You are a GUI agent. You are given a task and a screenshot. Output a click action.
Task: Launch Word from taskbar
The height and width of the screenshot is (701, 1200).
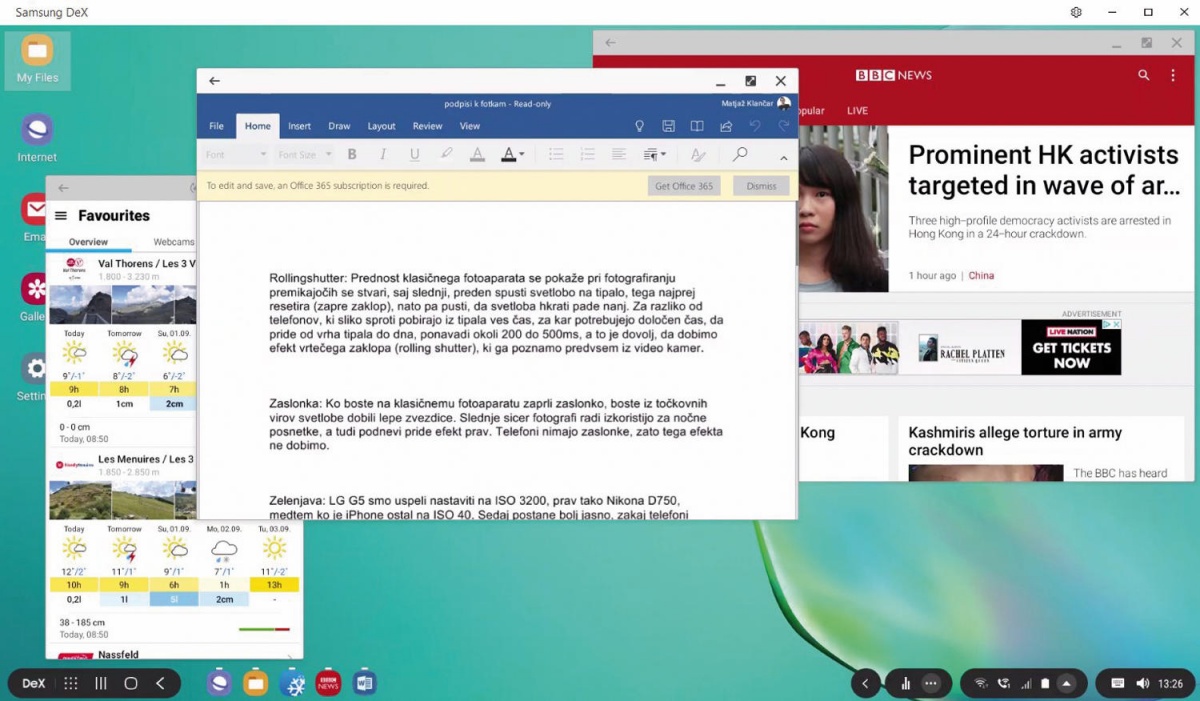tap(364, 683)
